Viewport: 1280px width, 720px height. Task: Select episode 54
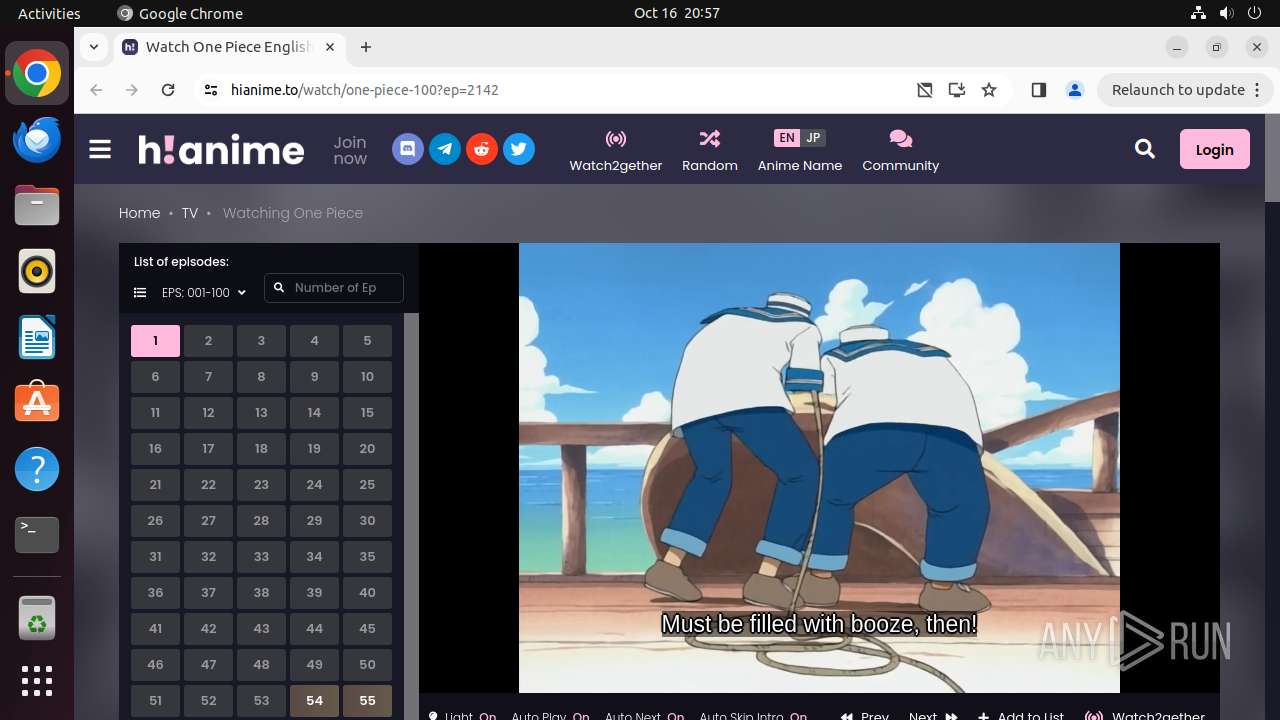click(314, 701)
